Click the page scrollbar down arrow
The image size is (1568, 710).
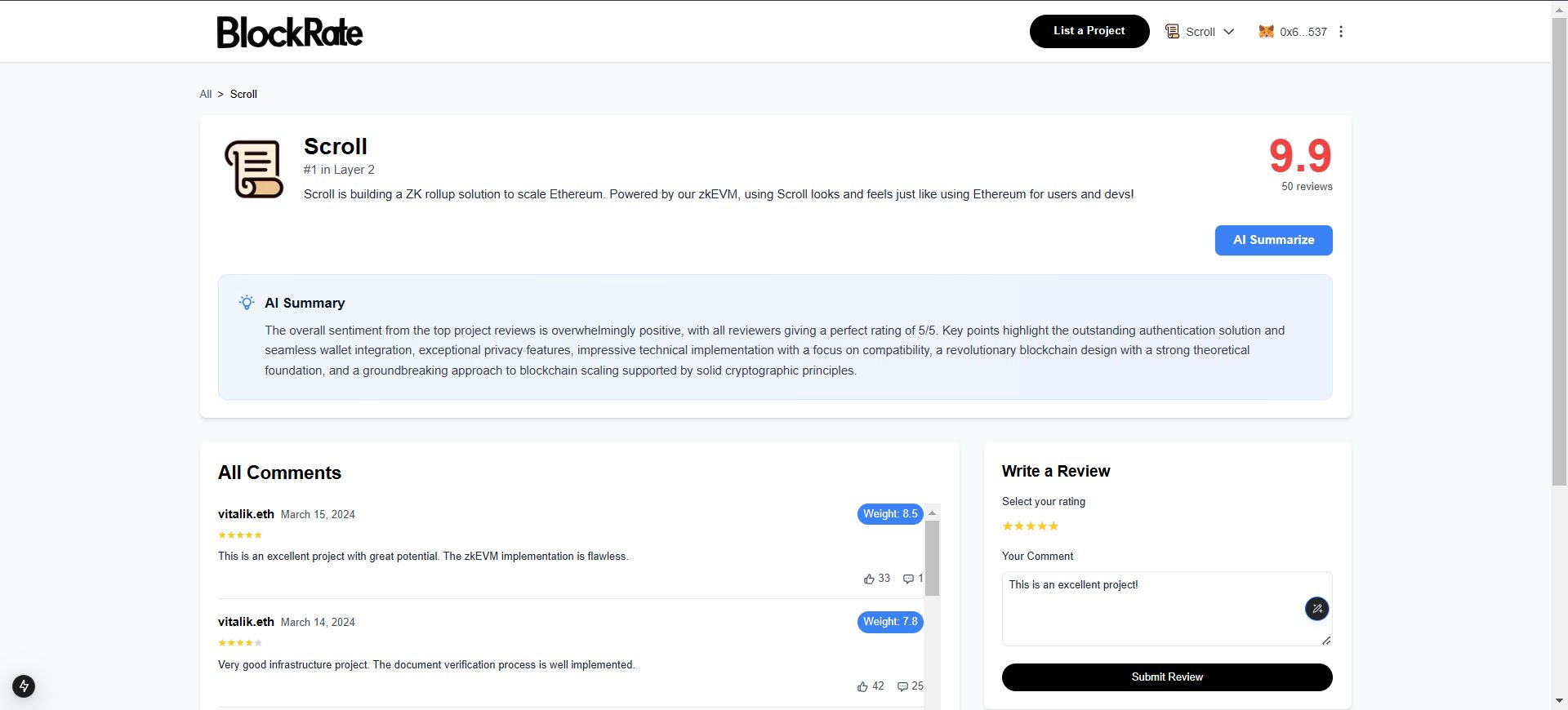point(1559,701)
